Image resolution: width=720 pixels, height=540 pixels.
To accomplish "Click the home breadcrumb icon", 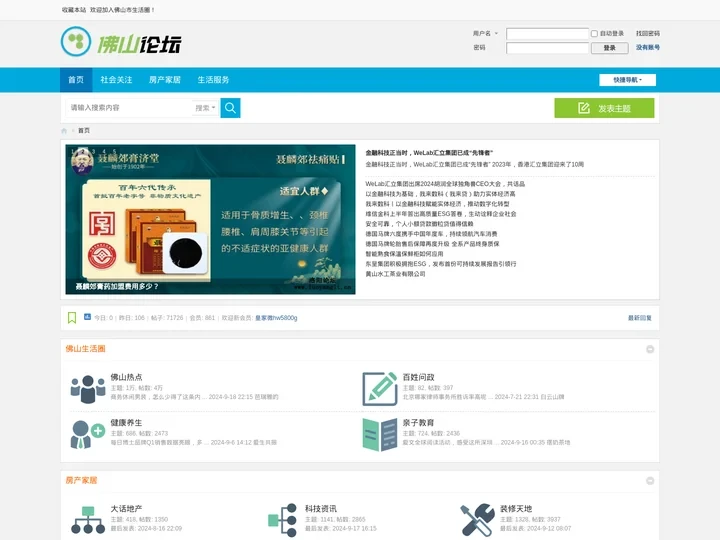I will 64,131.
